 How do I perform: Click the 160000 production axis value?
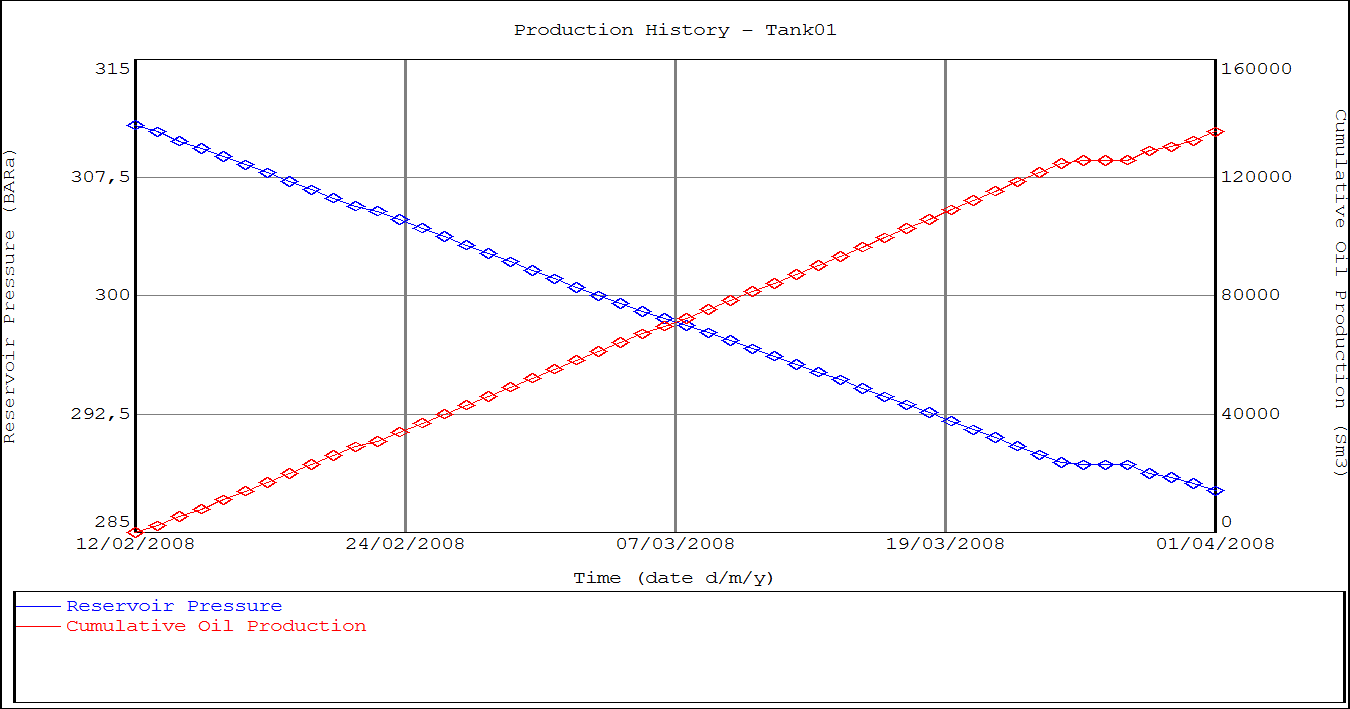click(x=1256, y=68)
